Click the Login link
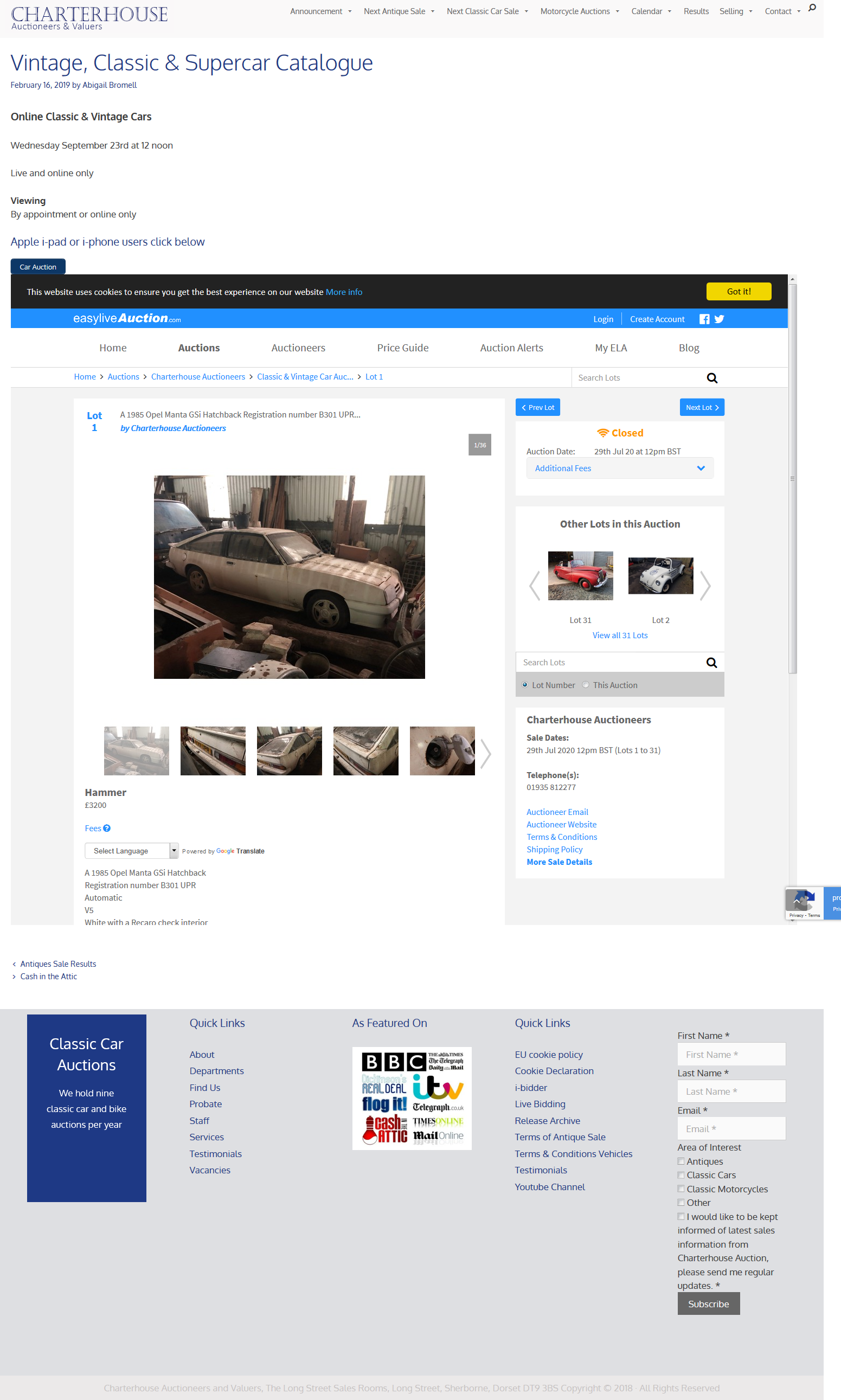The image size is (841, 1400). point(603,319)
